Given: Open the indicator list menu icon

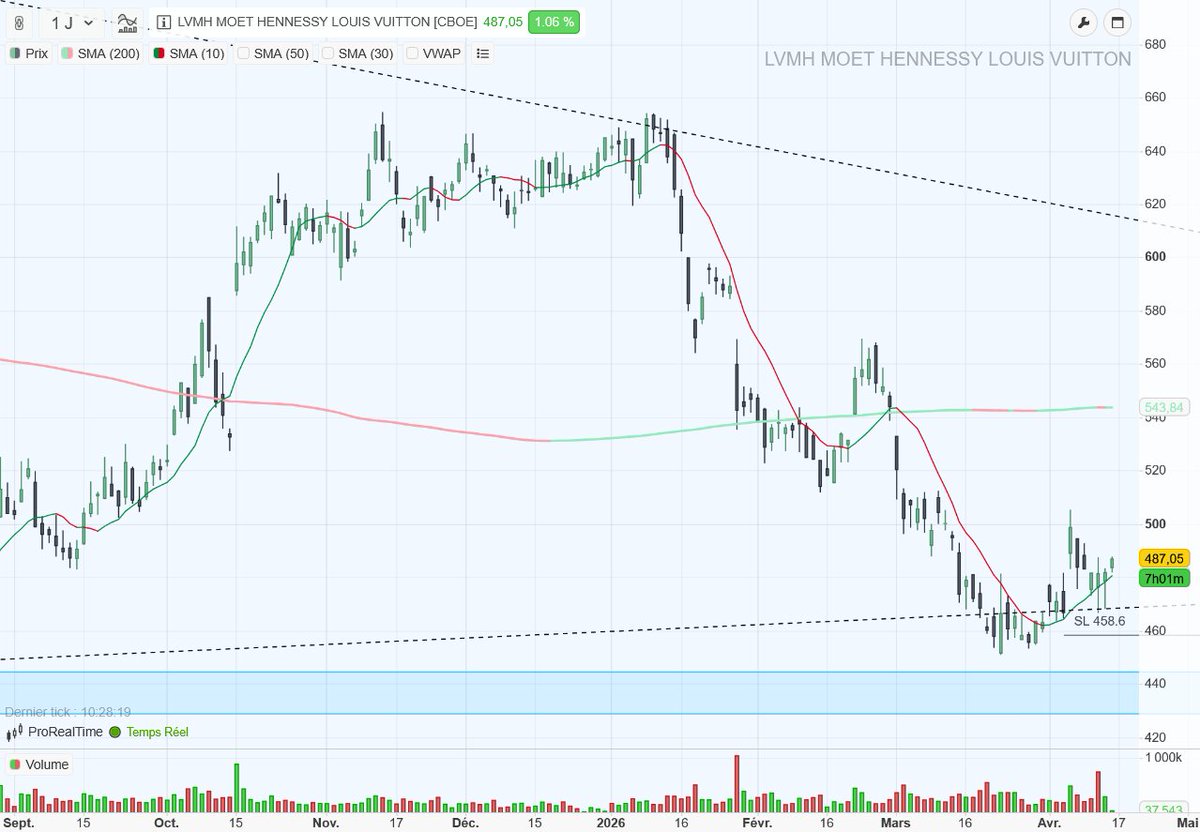Looking at the screenshot, I should [483, 53].
